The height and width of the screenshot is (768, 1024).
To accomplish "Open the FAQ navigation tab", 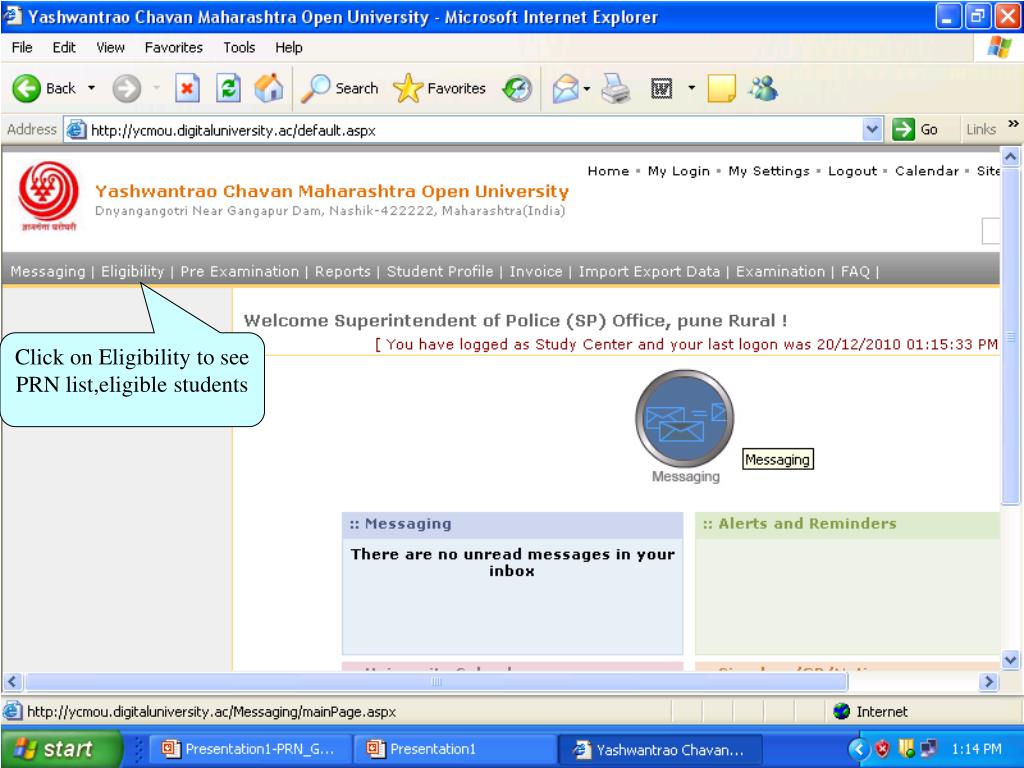I will pos(856,271).
